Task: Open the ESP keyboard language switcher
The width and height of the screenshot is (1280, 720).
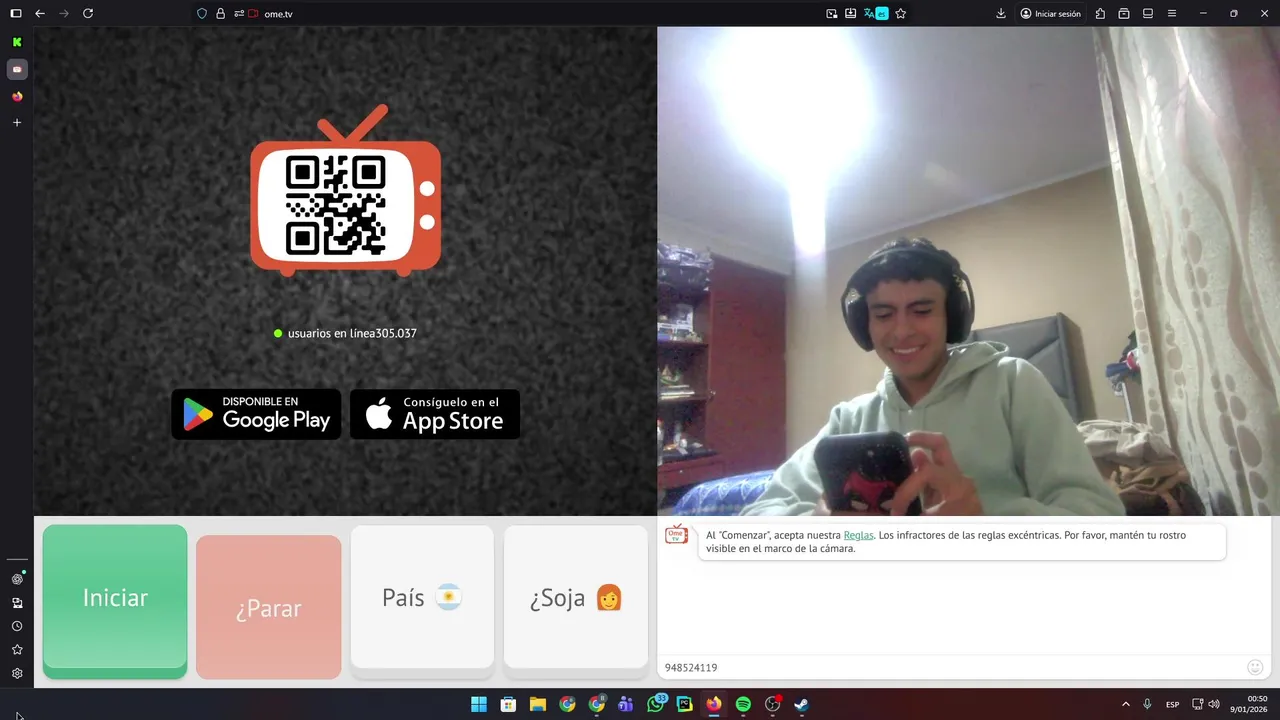Action: 1172,704
